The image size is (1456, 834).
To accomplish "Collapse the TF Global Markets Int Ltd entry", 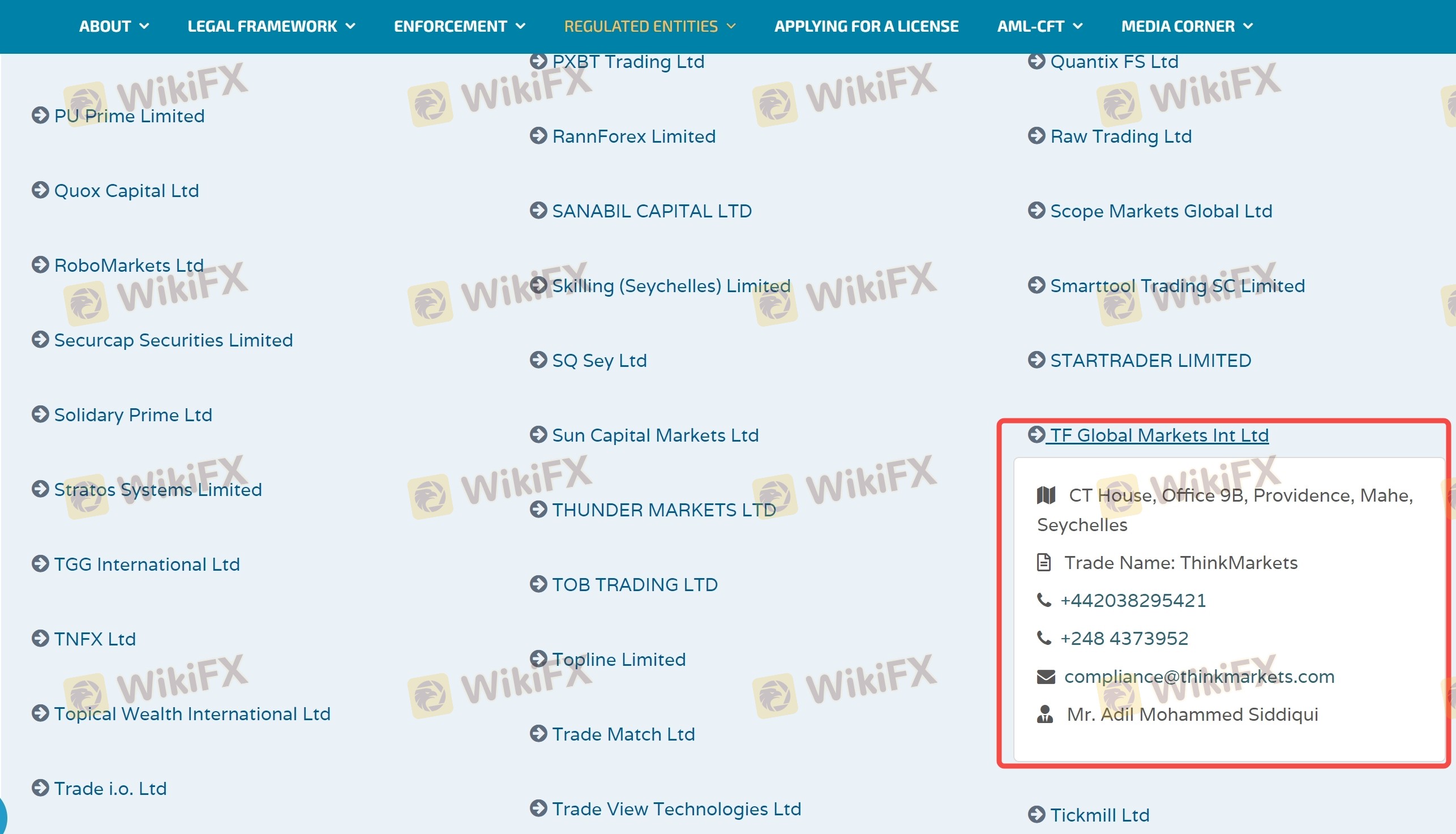I will pyautogui.click(x=1158, y=435).
